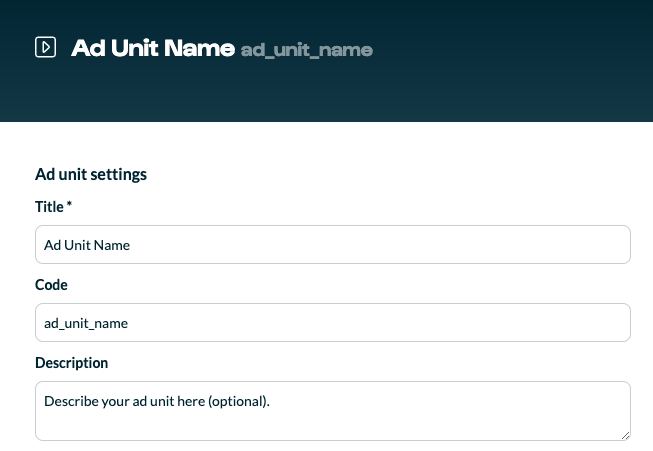Click the 'Ad Unit Name' header title

click(153, 48)
